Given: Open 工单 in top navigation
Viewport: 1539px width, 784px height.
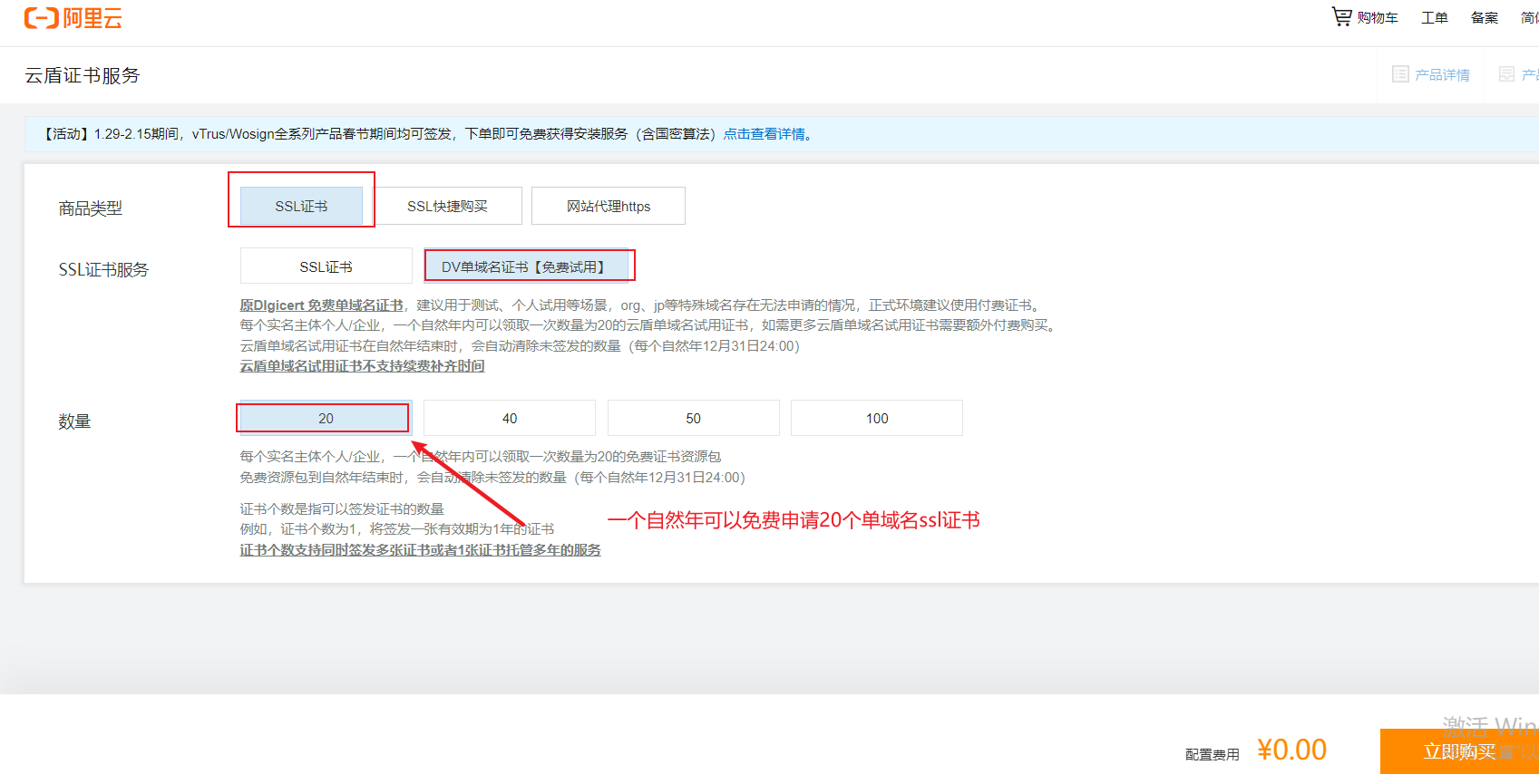Looking at the screenshot, I should pyautogui.click(x=1434, y=17).
